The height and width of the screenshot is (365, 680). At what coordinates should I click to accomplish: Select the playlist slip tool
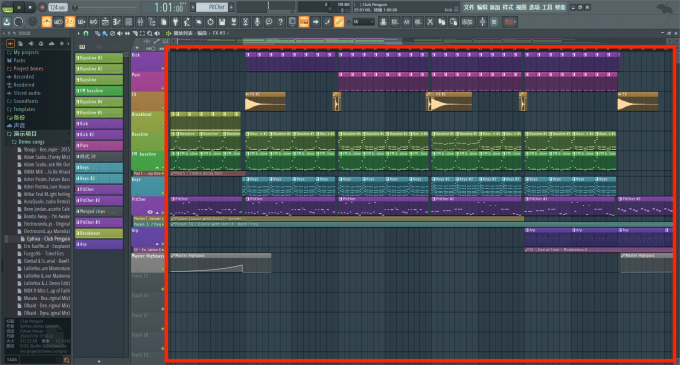128,33
